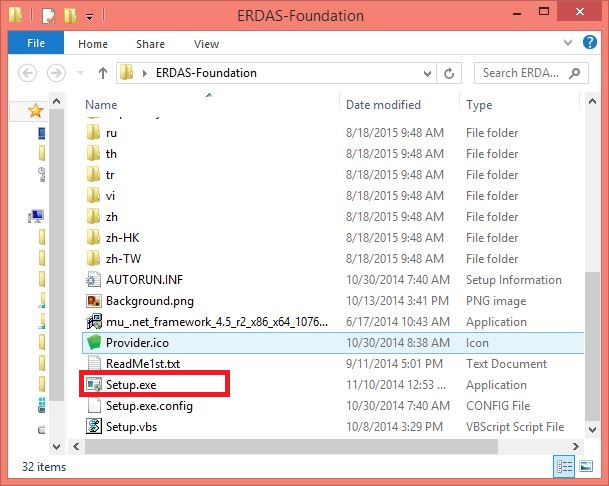Click 9/11/2014 5:01 PM date cell

394,364
